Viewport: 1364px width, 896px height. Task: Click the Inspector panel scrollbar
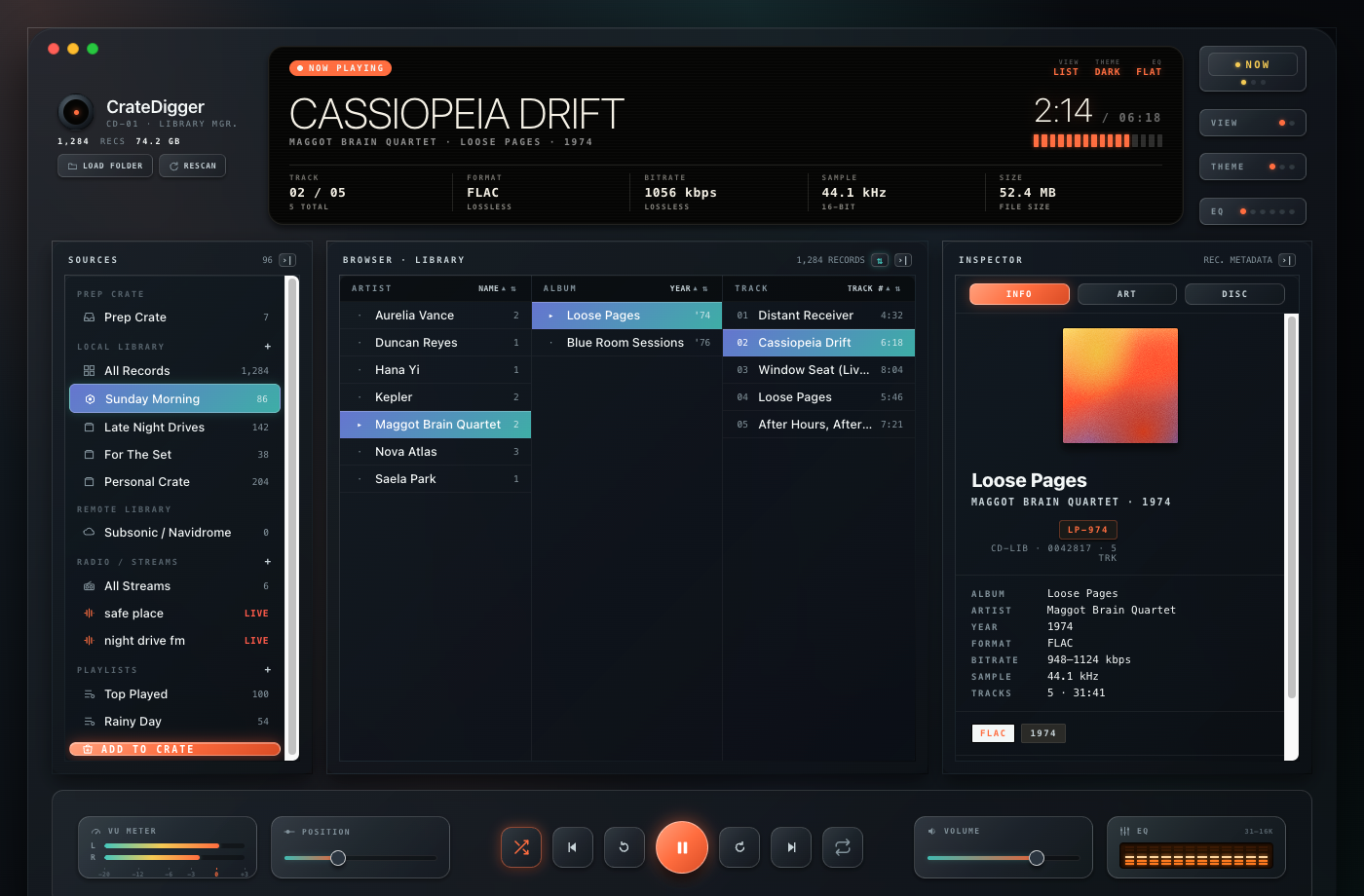1292,506
